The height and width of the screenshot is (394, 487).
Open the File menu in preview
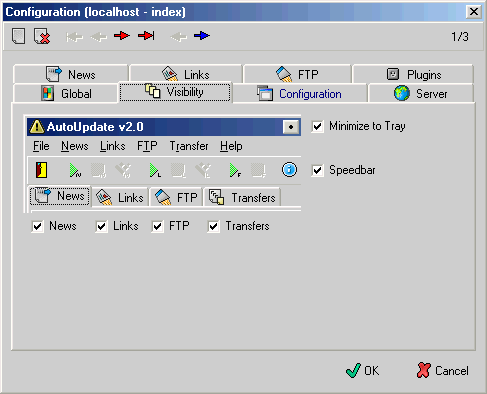[x=41, y=146]
